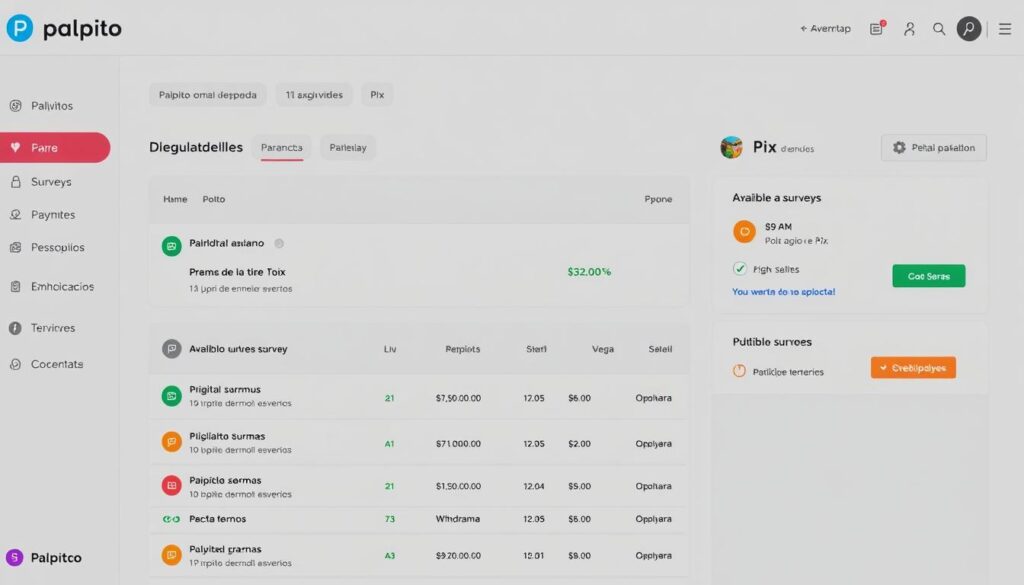This screenshot has width=1024, height=585.
Task: Toggle the Figh selles checkmark
Action: pyautogui.click(x=740, y=269)
